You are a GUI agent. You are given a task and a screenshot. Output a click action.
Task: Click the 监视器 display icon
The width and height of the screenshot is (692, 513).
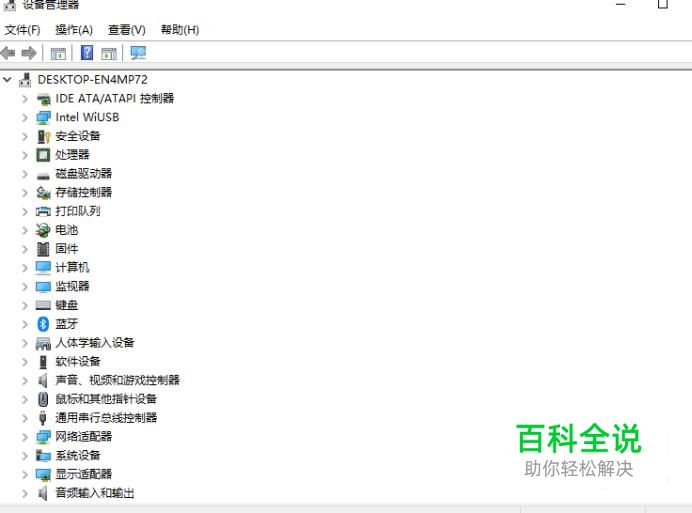pyautogui.click(x=43, y=287)
